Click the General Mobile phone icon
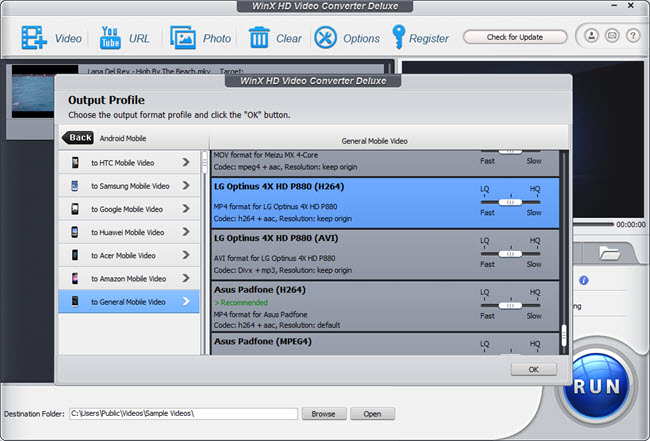 (x=75, y=302)
